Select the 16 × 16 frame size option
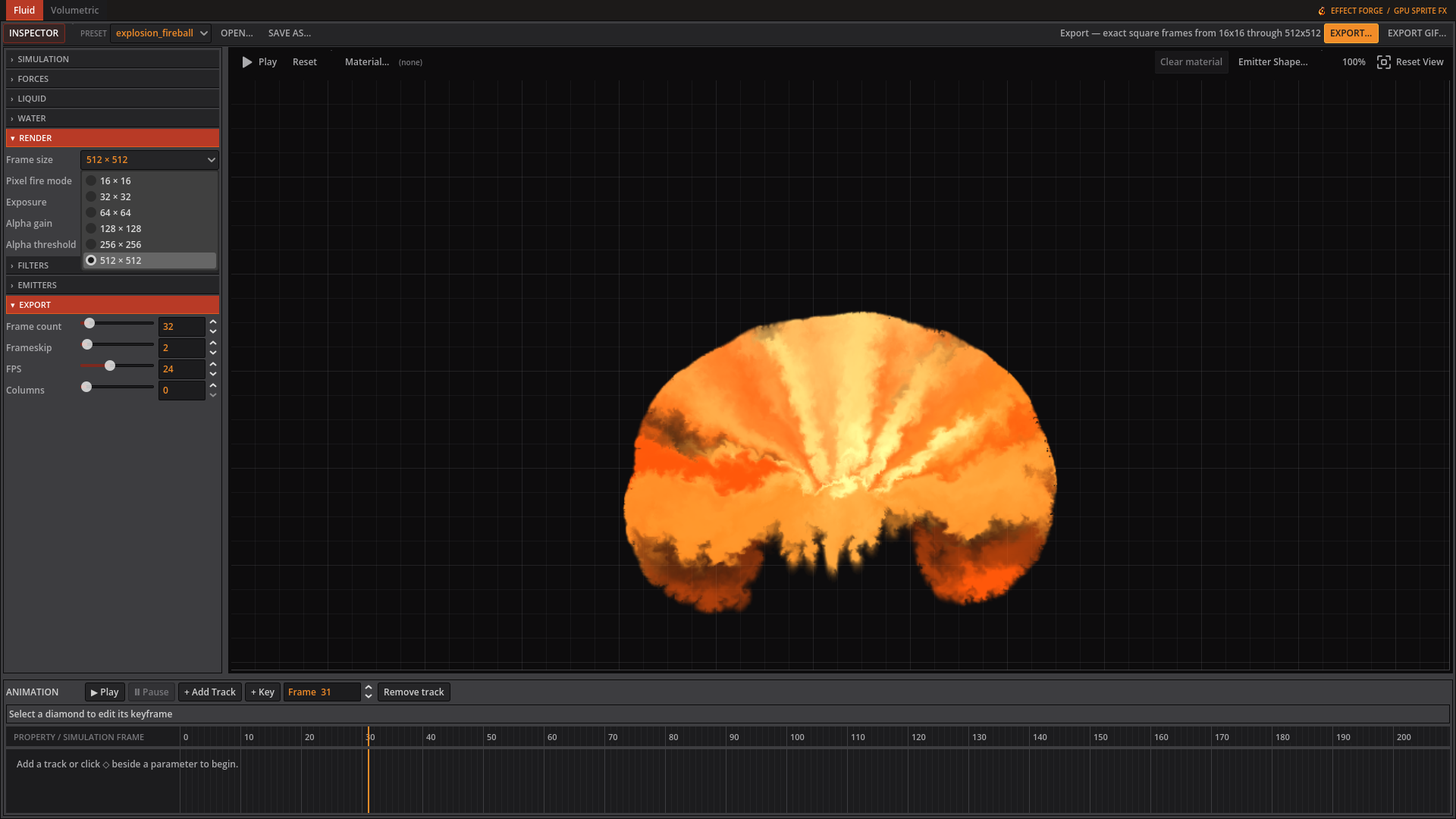Image resolution: width=1456 pixels, height=819 pixels. (150, 181)
